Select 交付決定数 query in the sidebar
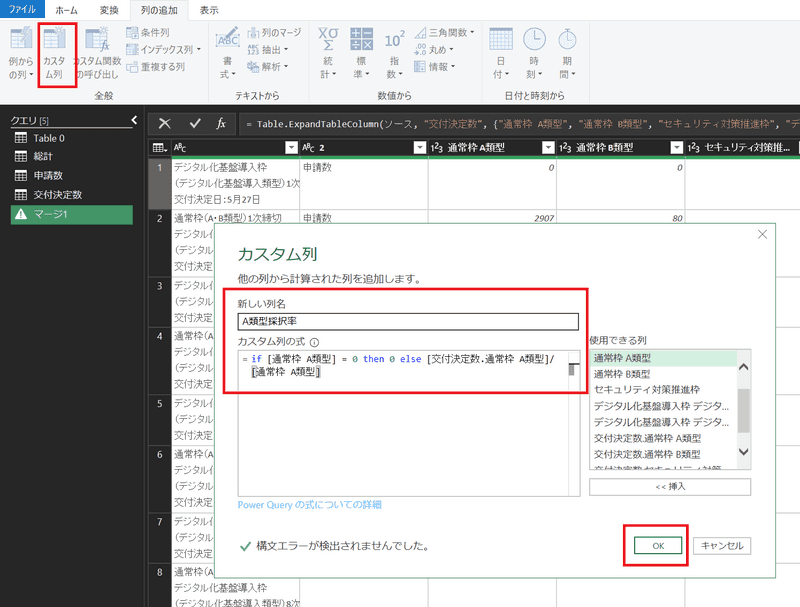This screenshot has height=607, width=800. click(x=56, y=195)
